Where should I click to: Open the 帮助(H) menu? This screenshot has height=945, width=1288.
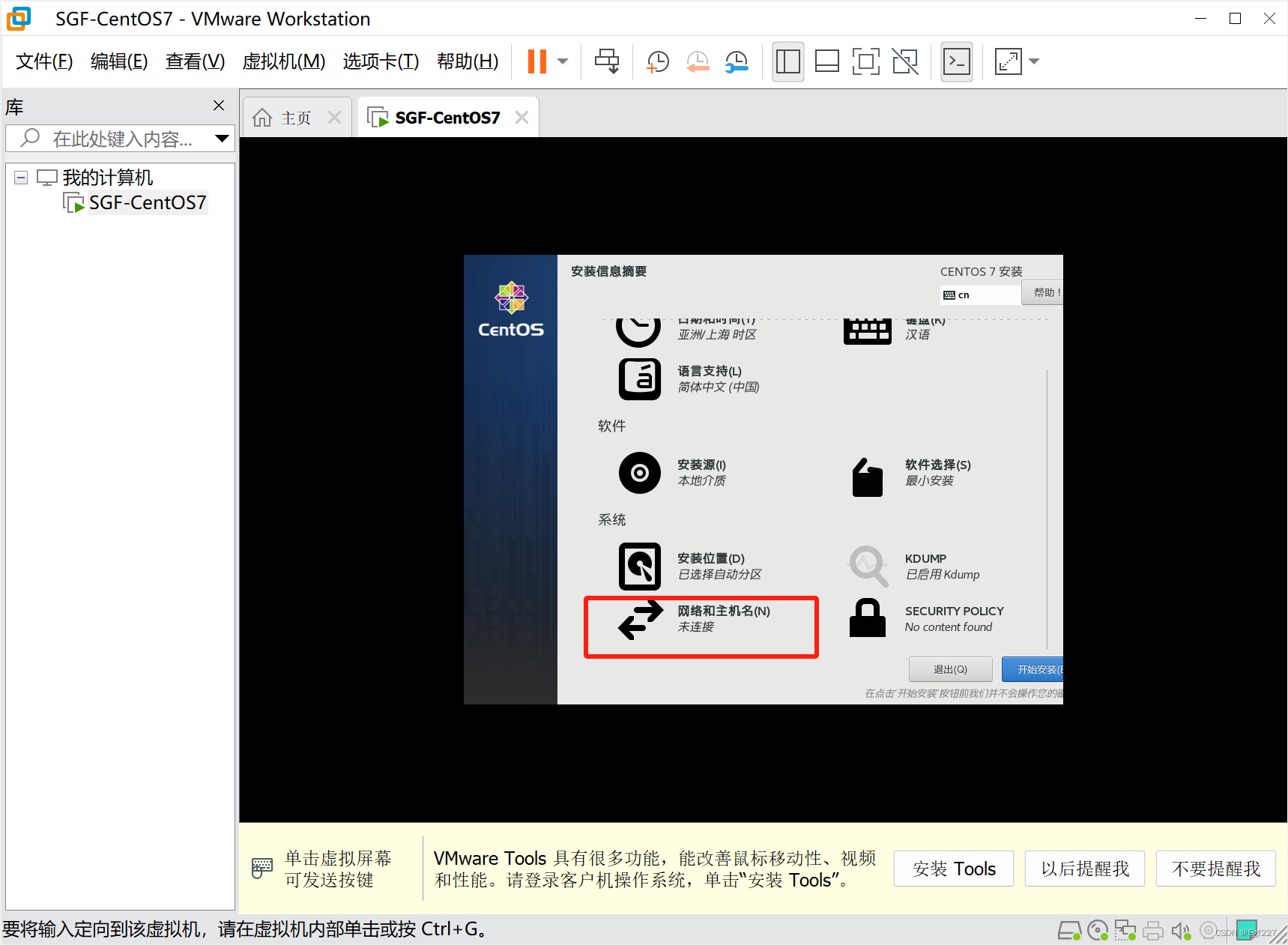tap(468, 61)
